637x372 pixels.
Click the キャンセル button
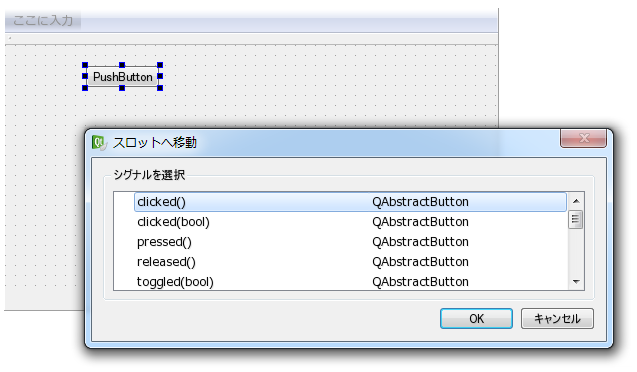click(x=557, y=318)
